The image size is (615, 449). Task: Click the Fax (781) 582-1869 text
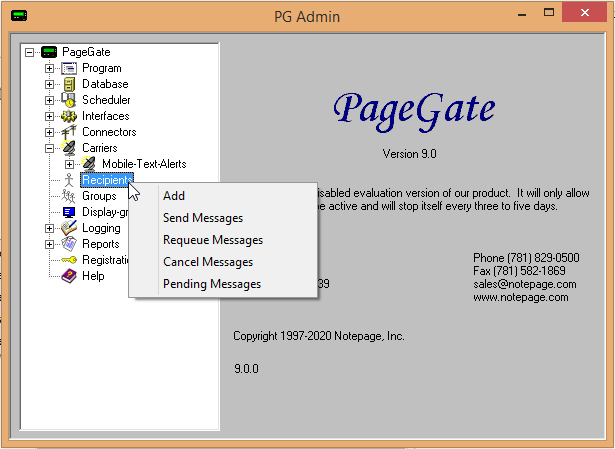coord(519,271)
